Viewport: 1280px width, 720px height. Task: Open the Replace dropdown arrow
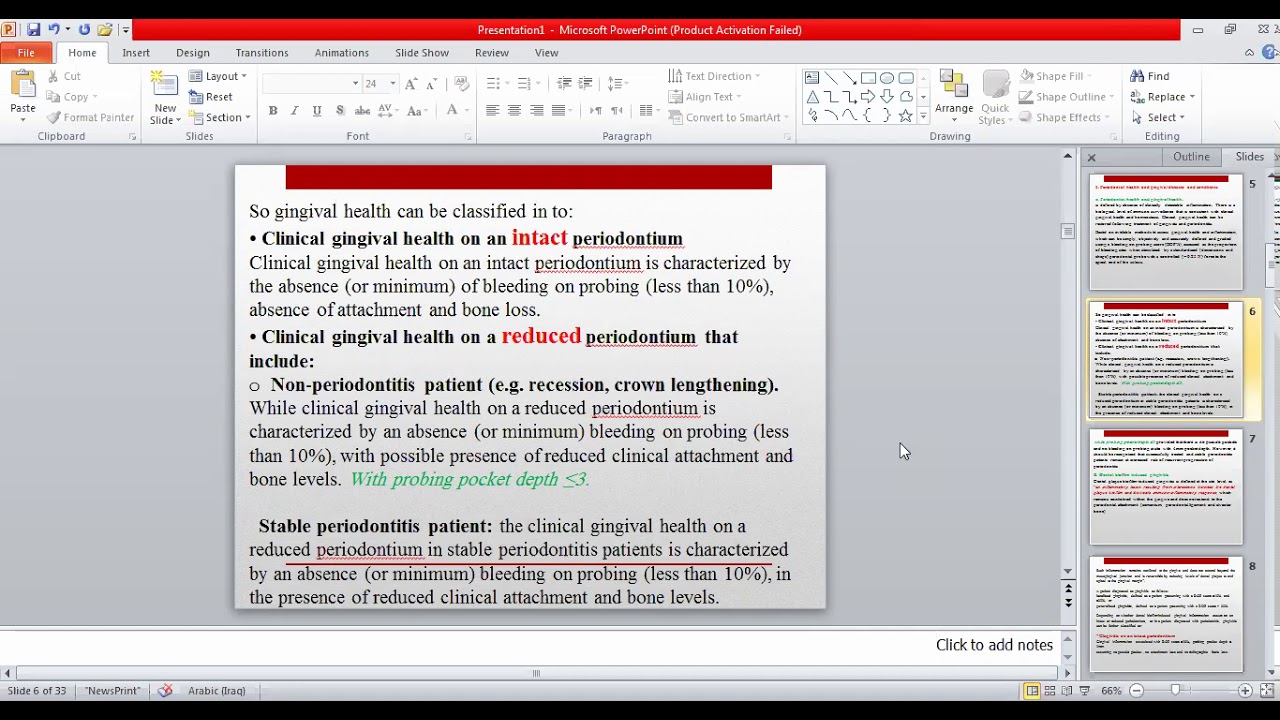point(1192,97)
